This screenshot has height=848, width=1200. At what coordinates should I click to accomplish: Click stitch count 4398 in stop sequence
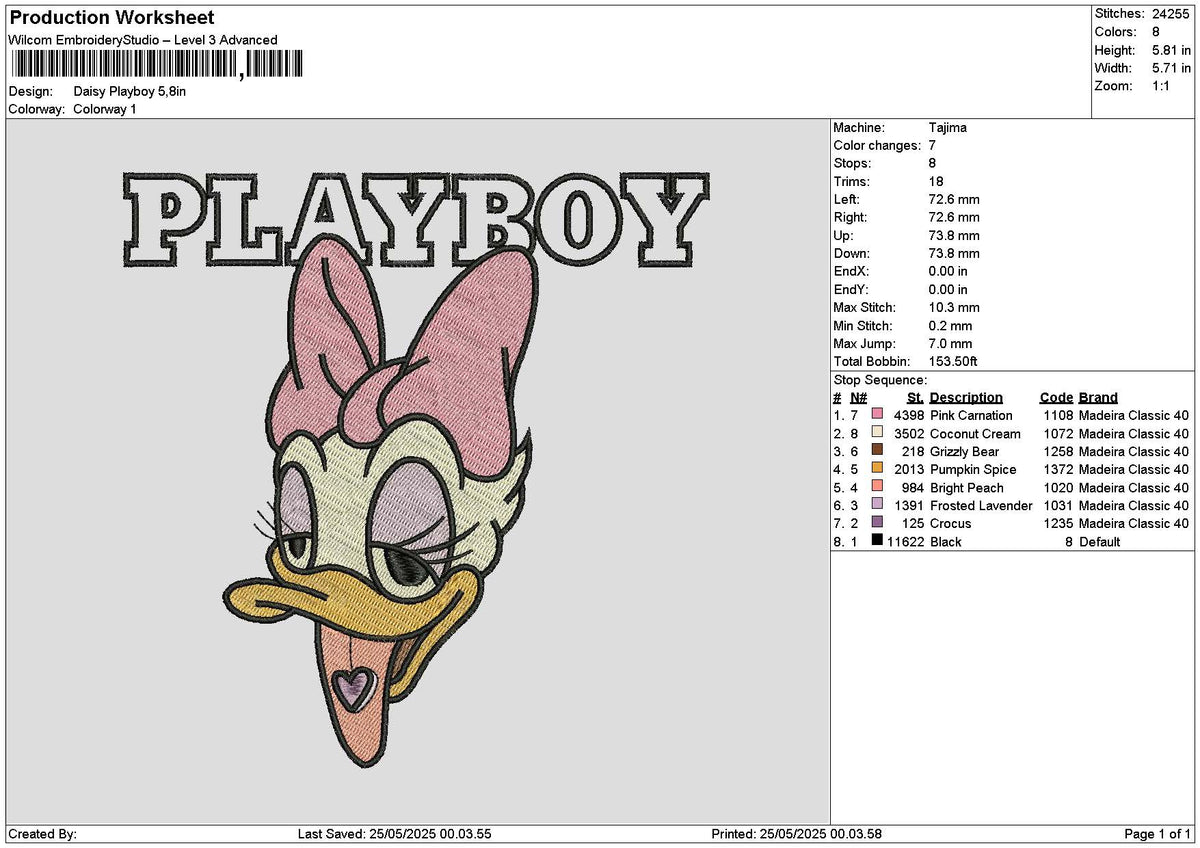(x=909, y=415)
